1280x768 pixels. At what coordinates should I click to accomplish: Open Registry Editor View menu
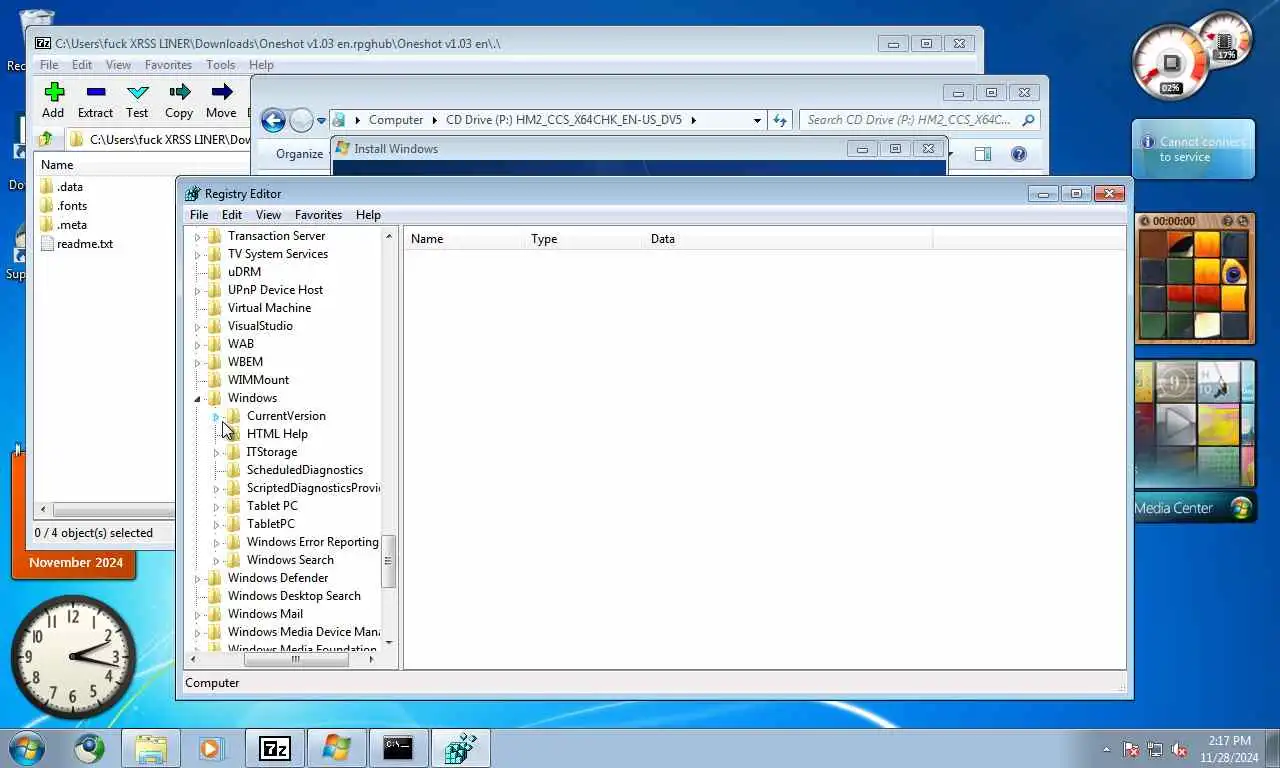[x=268, y=214]
